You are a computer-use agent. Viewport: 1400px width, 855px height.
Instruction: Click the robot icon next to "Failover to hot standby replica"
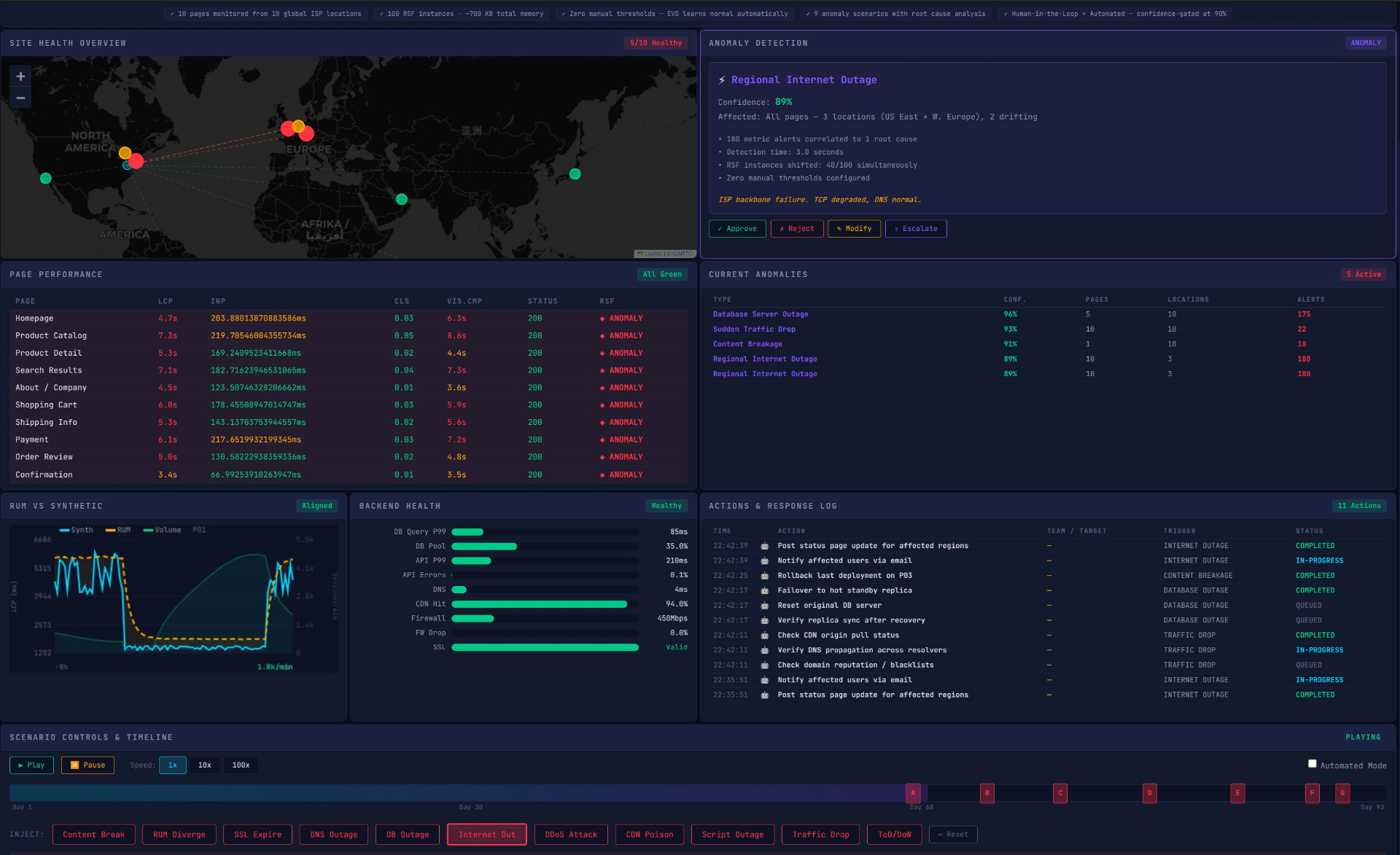(x=764, y=590)
